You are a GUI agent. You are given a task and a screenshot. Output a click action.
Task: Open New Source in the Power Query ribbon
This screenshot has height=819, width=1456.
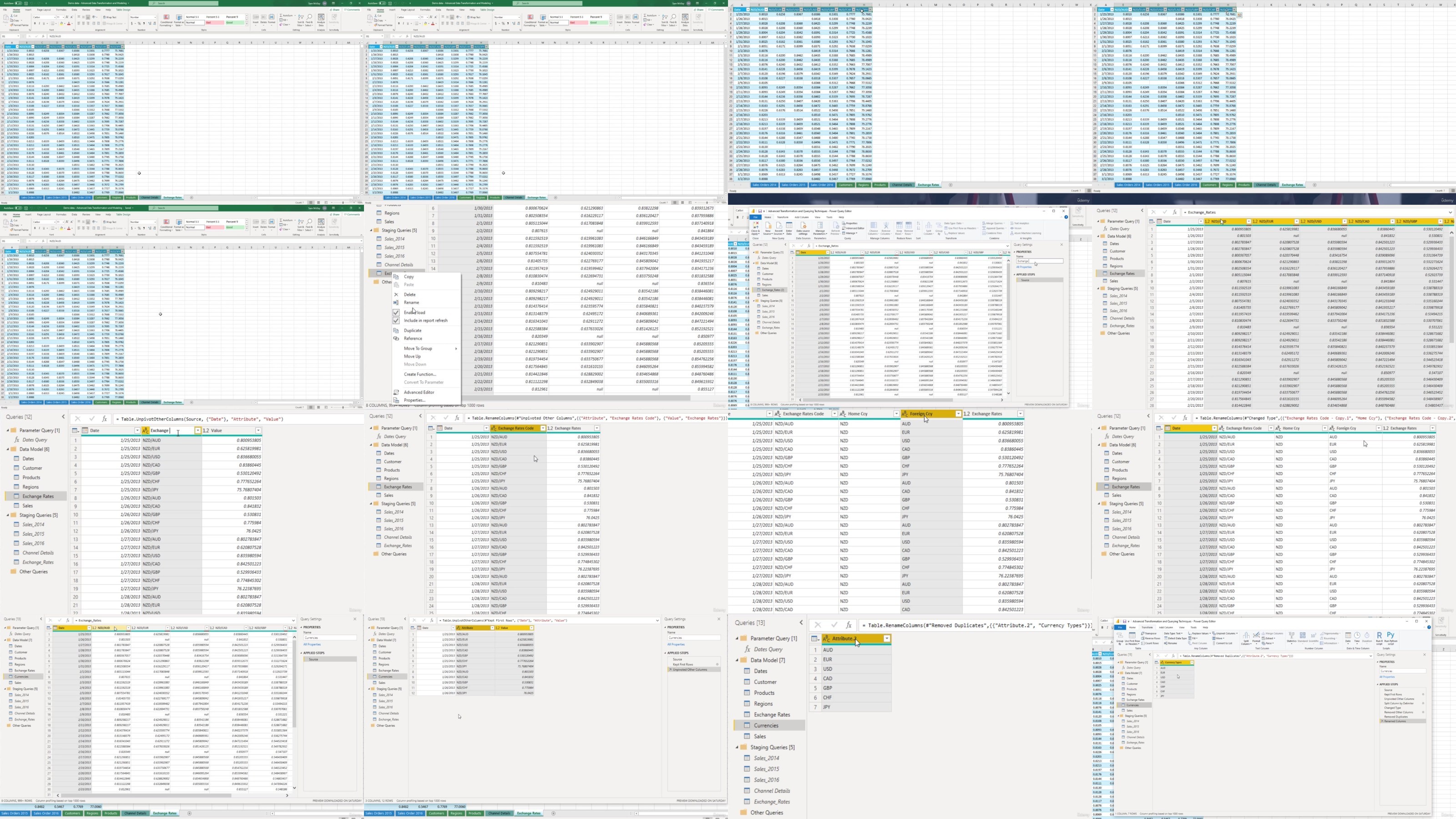(x=768, y=228)
